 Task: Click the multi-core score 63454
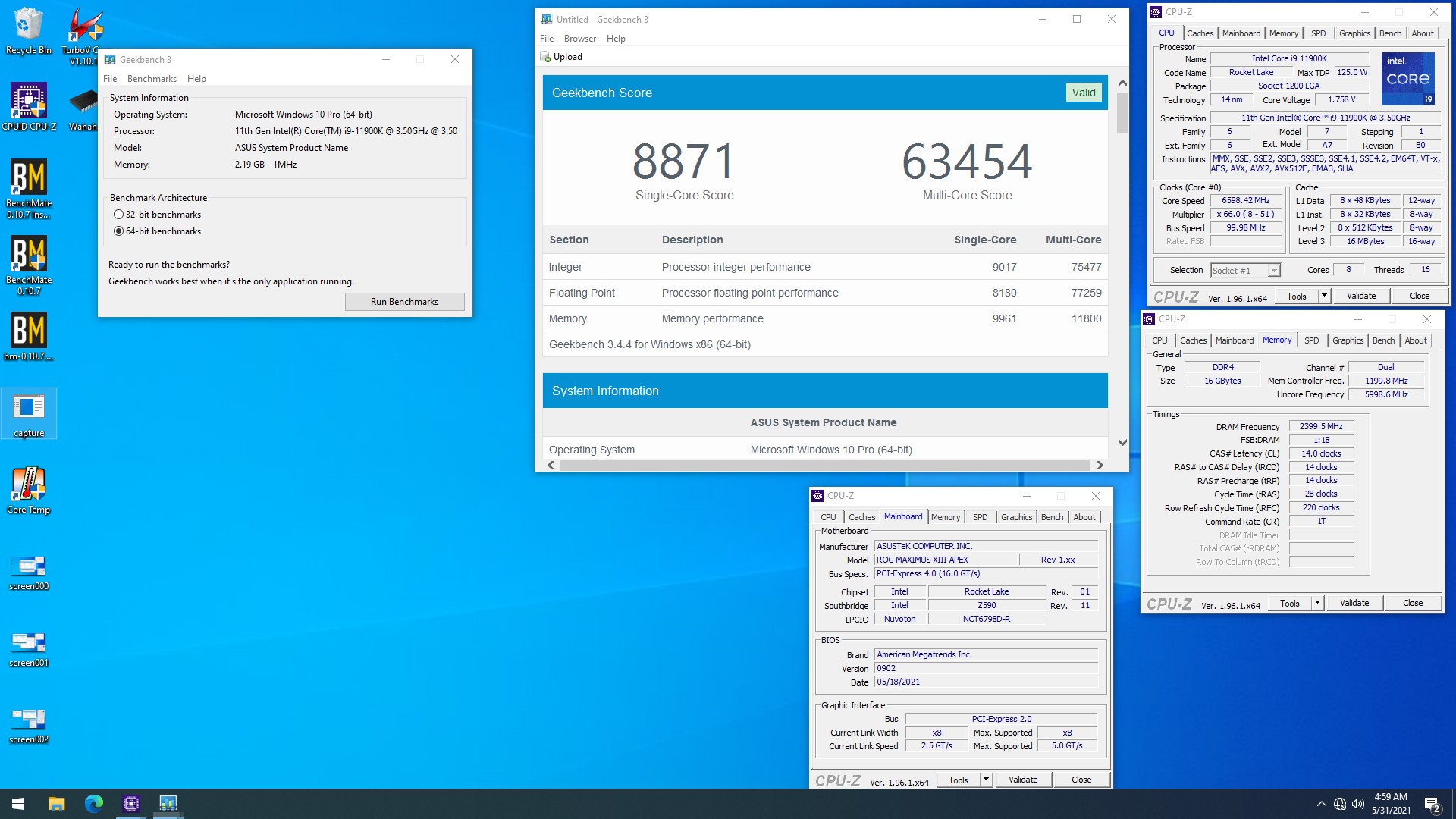[967, 162]
